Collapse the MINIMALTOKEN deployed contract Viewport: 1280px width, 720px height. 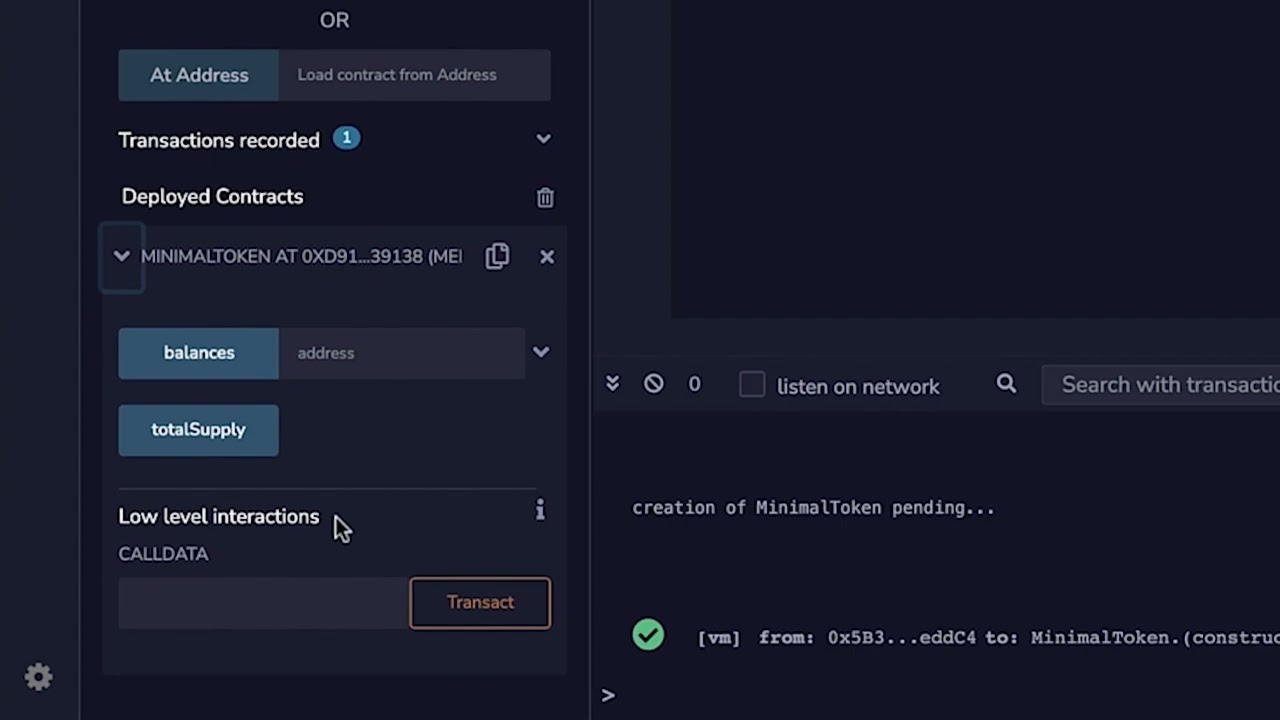pos(121,256)
